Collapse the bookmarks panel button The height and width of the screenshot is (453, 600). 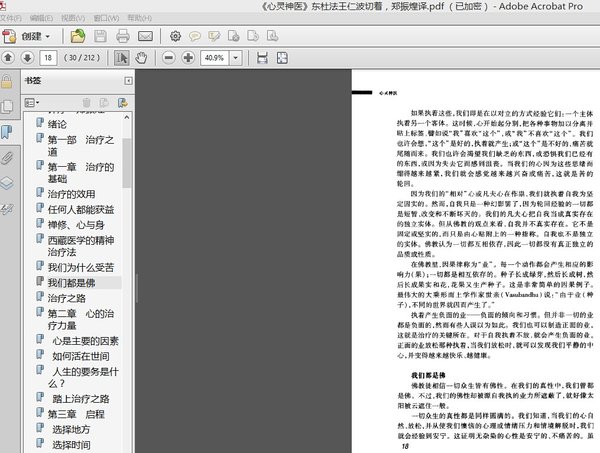coord(128,81)
